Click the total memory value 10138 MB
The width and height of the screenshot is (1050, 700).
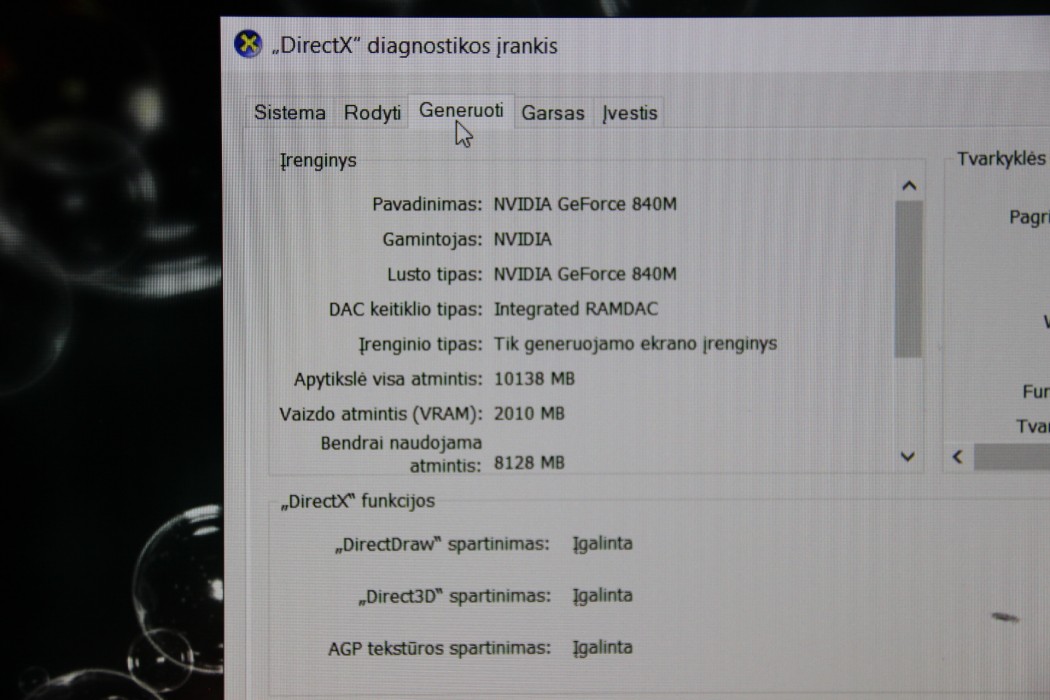534,379
